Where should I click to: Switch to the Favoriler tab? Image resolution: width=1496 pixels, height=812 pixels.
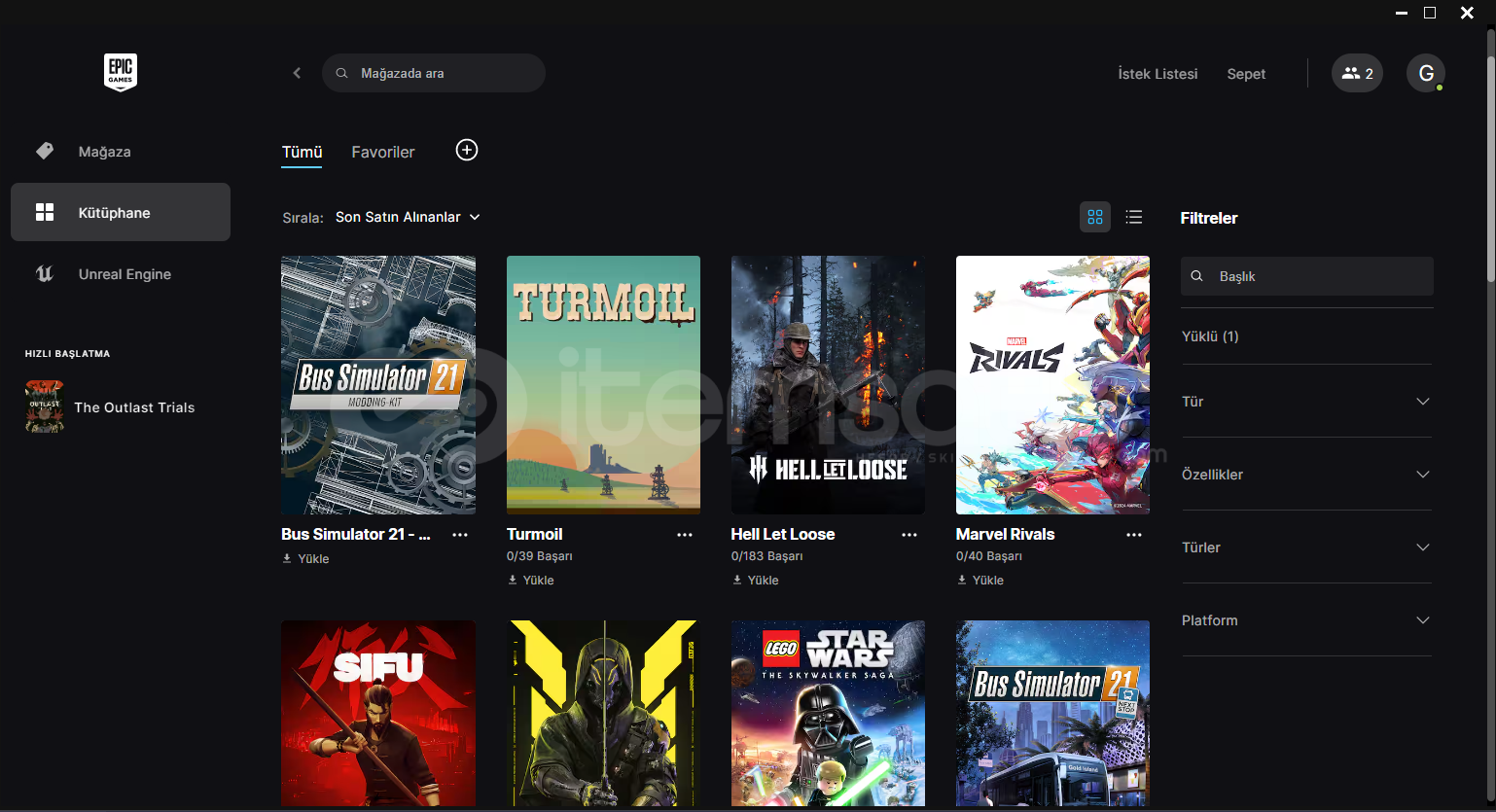pyautogui.click(x=382, y=152)
